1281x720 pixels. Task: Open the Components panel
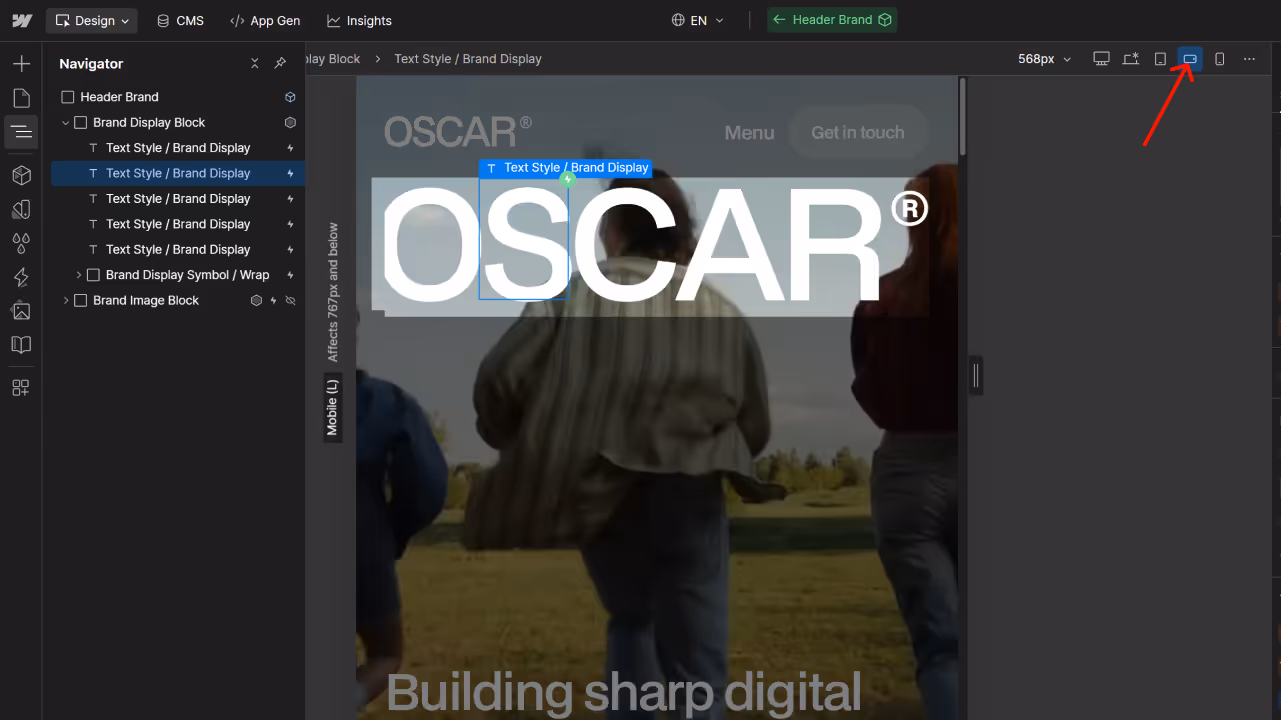[20, 175]
